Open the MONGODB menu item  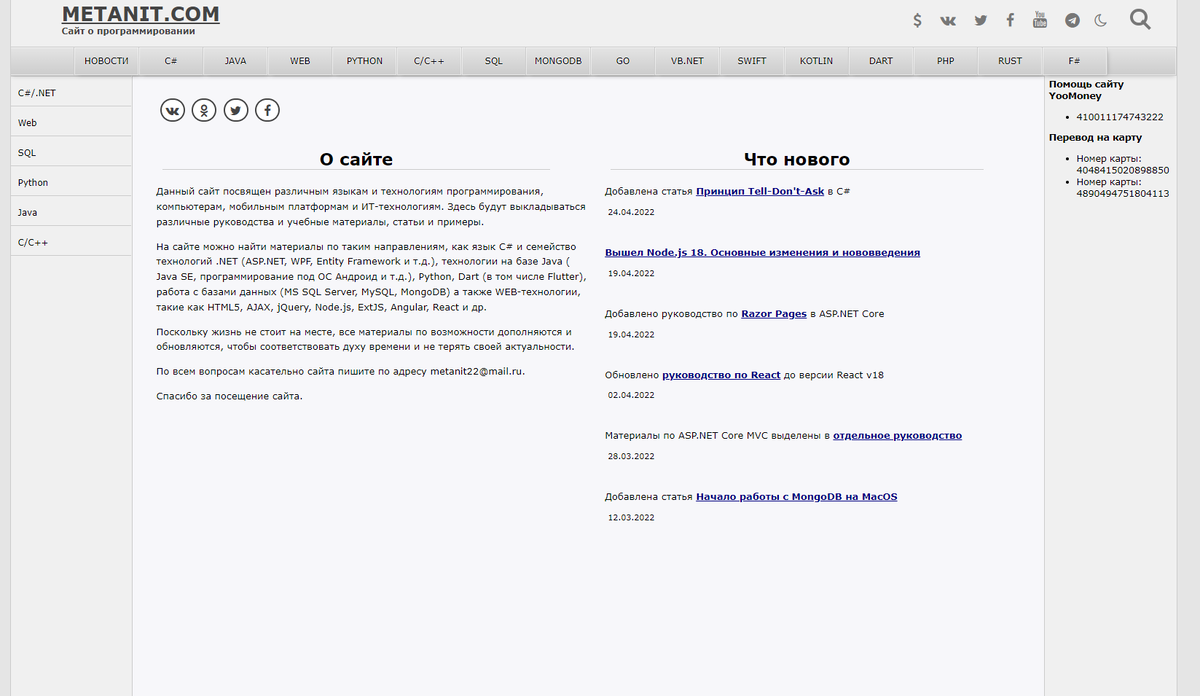(x=558, y=61)
